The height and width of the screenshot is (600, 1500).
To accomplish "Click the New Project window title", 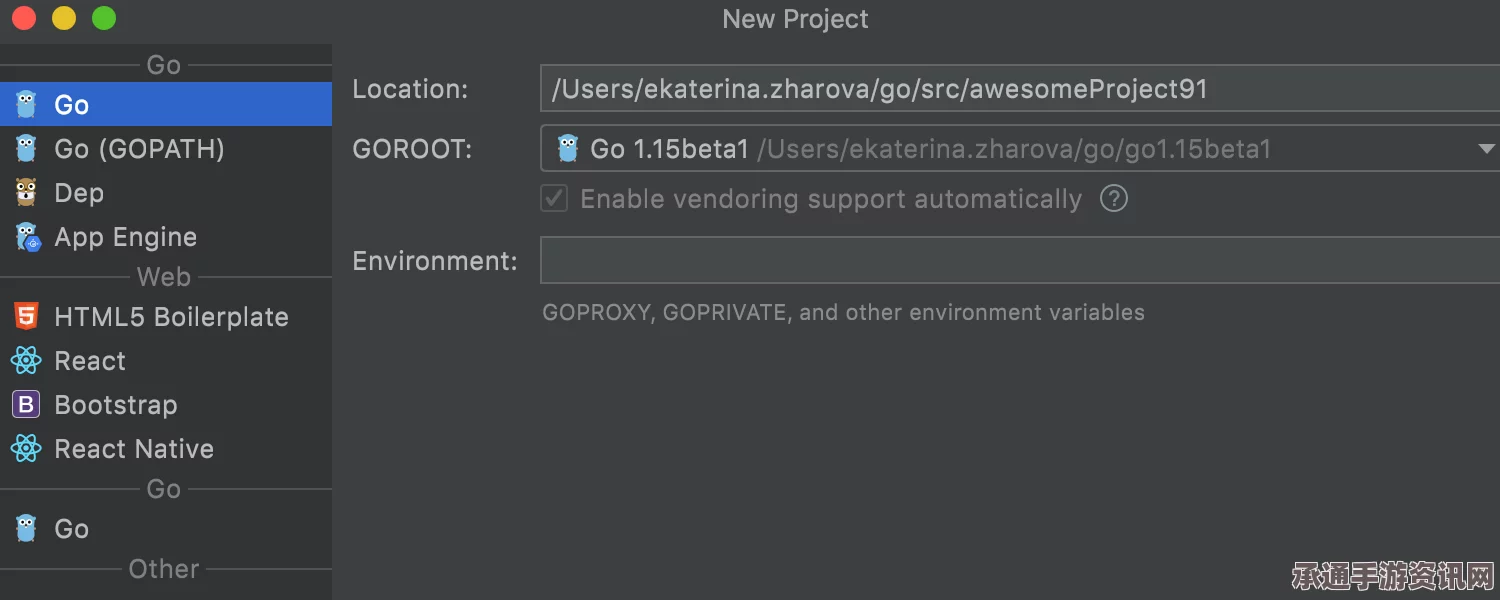I will (x=795, y=19).
